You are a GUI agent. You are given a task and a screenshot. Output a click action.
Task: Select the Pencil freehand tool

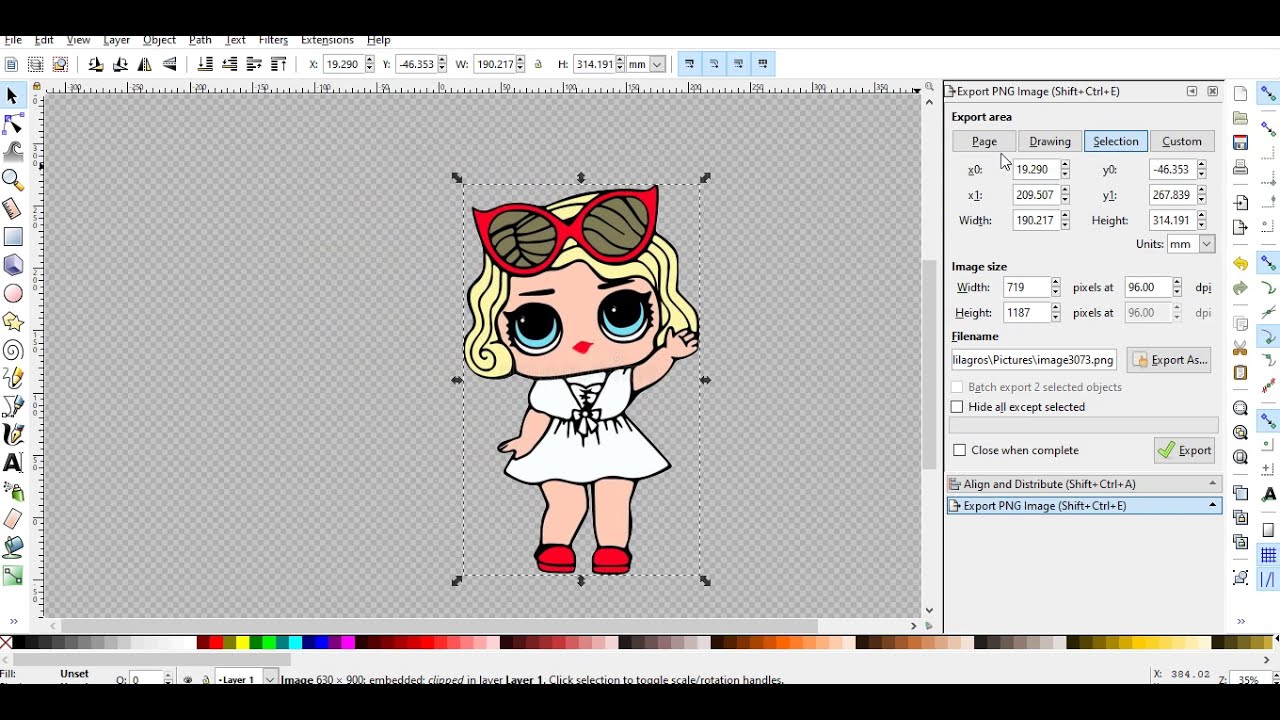tap(13, 379)
